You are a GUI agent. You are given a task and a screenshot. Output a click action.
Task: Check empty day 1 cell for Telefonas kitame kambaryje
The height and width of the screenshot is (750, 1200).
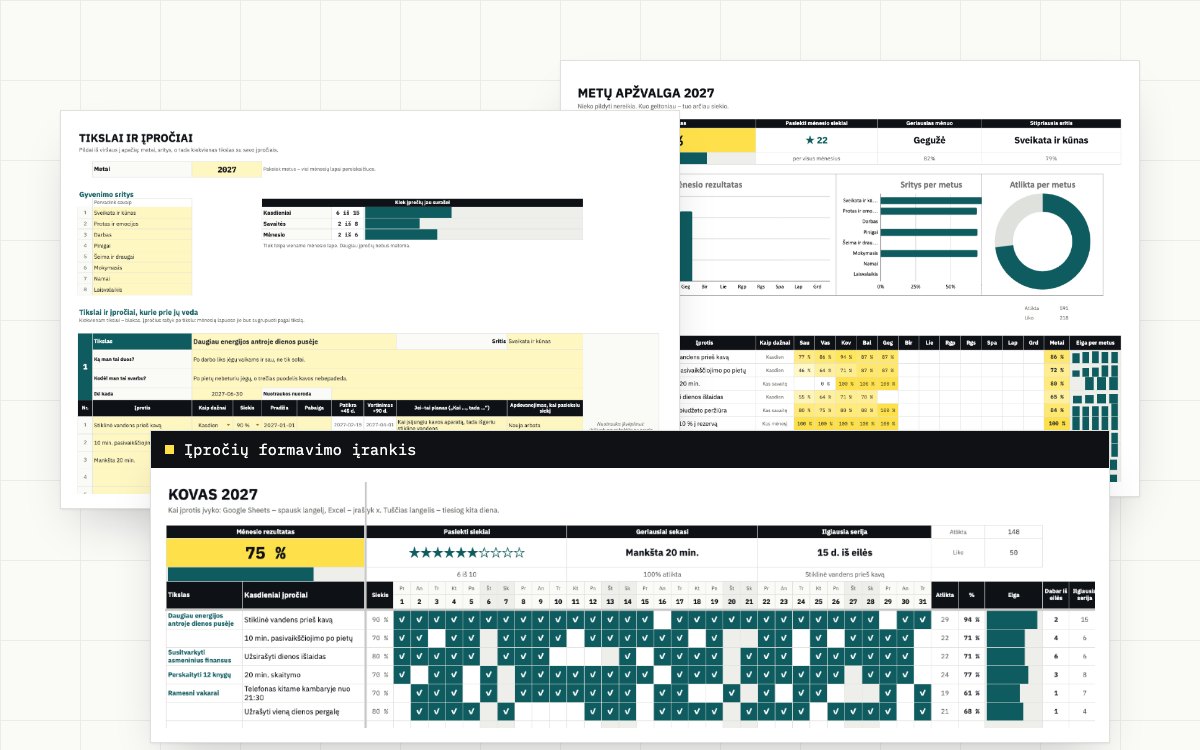pos(402,692)
